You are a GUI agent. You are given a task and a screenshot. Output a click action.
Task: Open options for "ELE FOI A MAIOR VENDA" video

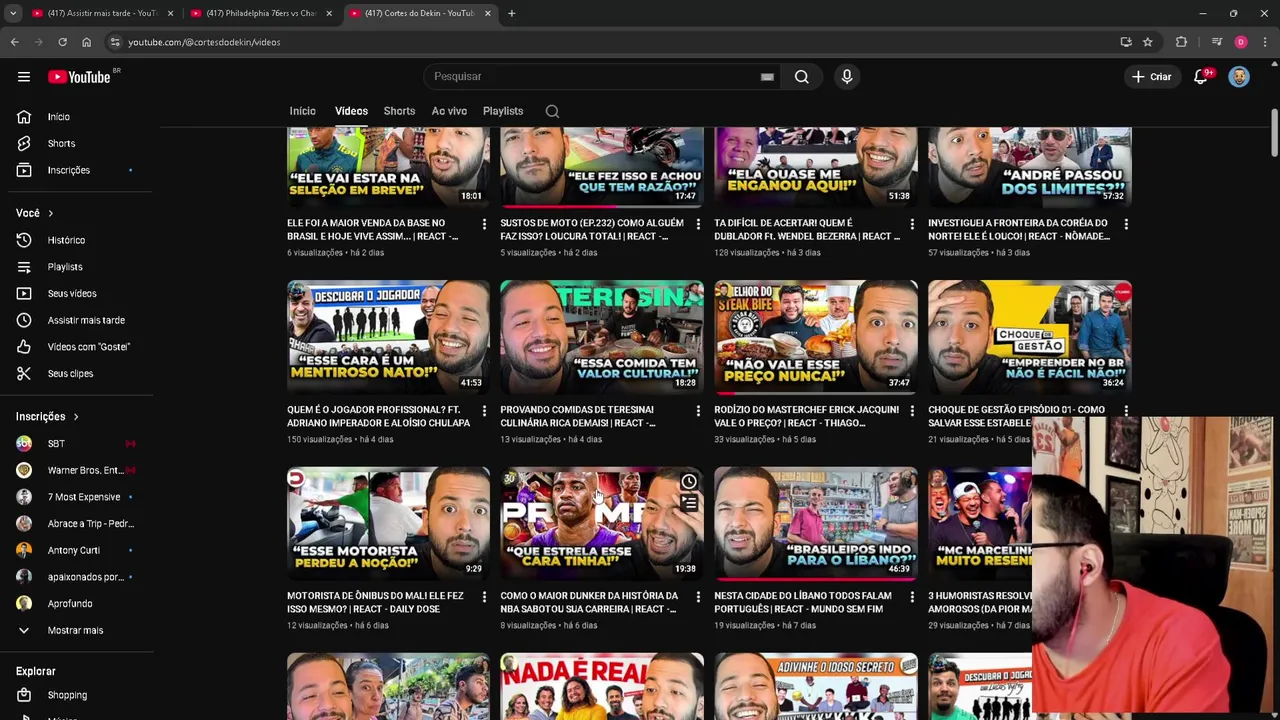[x=484, y=224]
